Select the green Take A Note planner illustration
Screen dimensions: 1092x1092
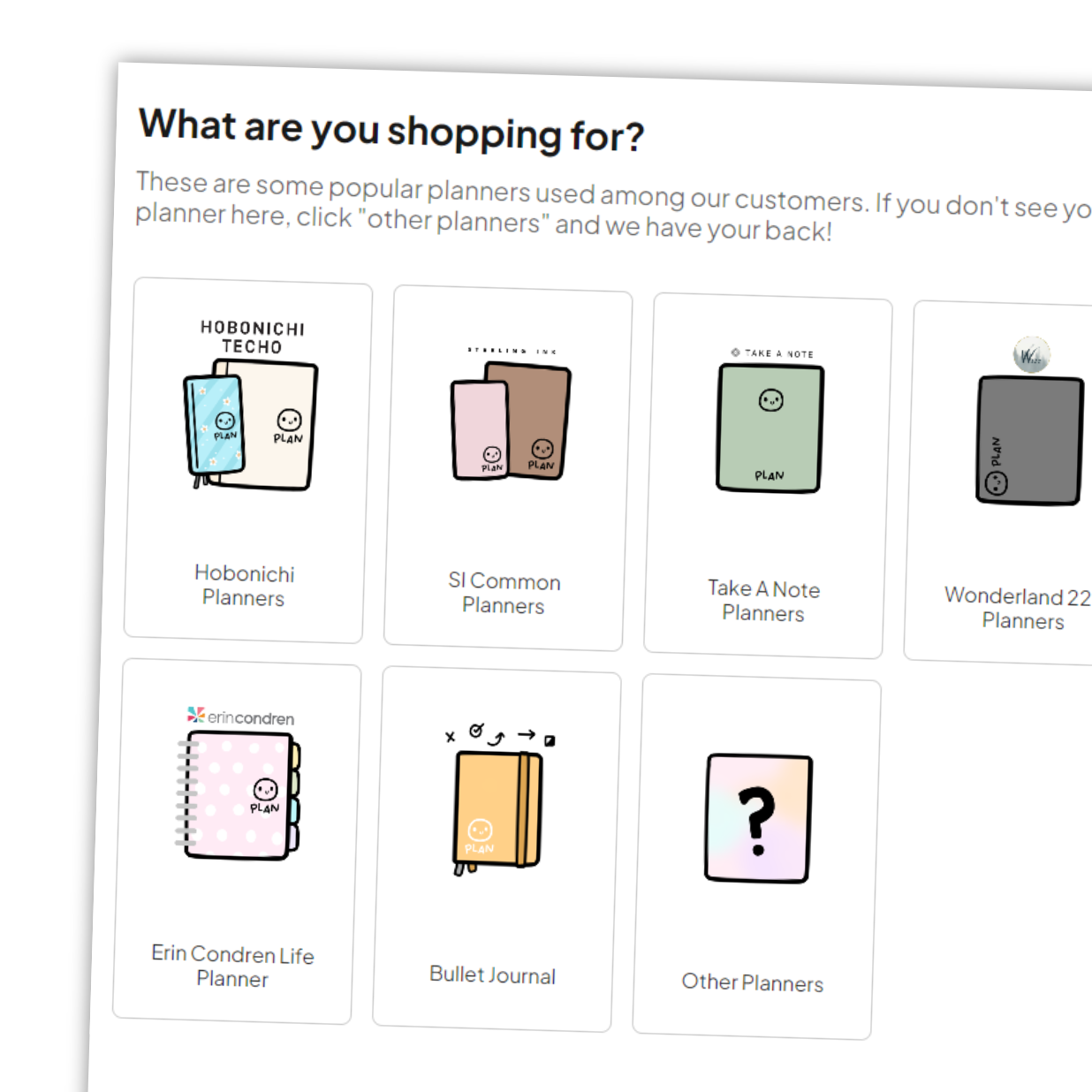pos(770,428)
